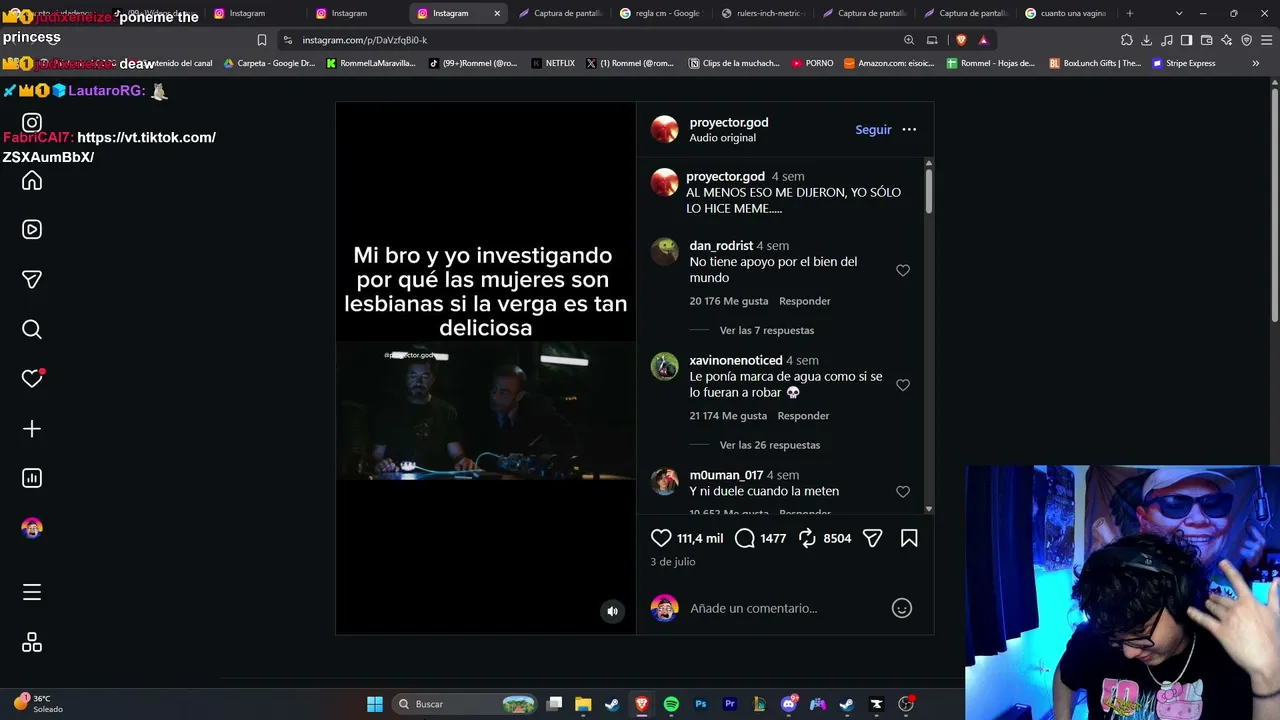The height and width of the screenshot is (720, 1280).
Task: Open the tab search dropdown arrow
Action: coord(1179,13)
